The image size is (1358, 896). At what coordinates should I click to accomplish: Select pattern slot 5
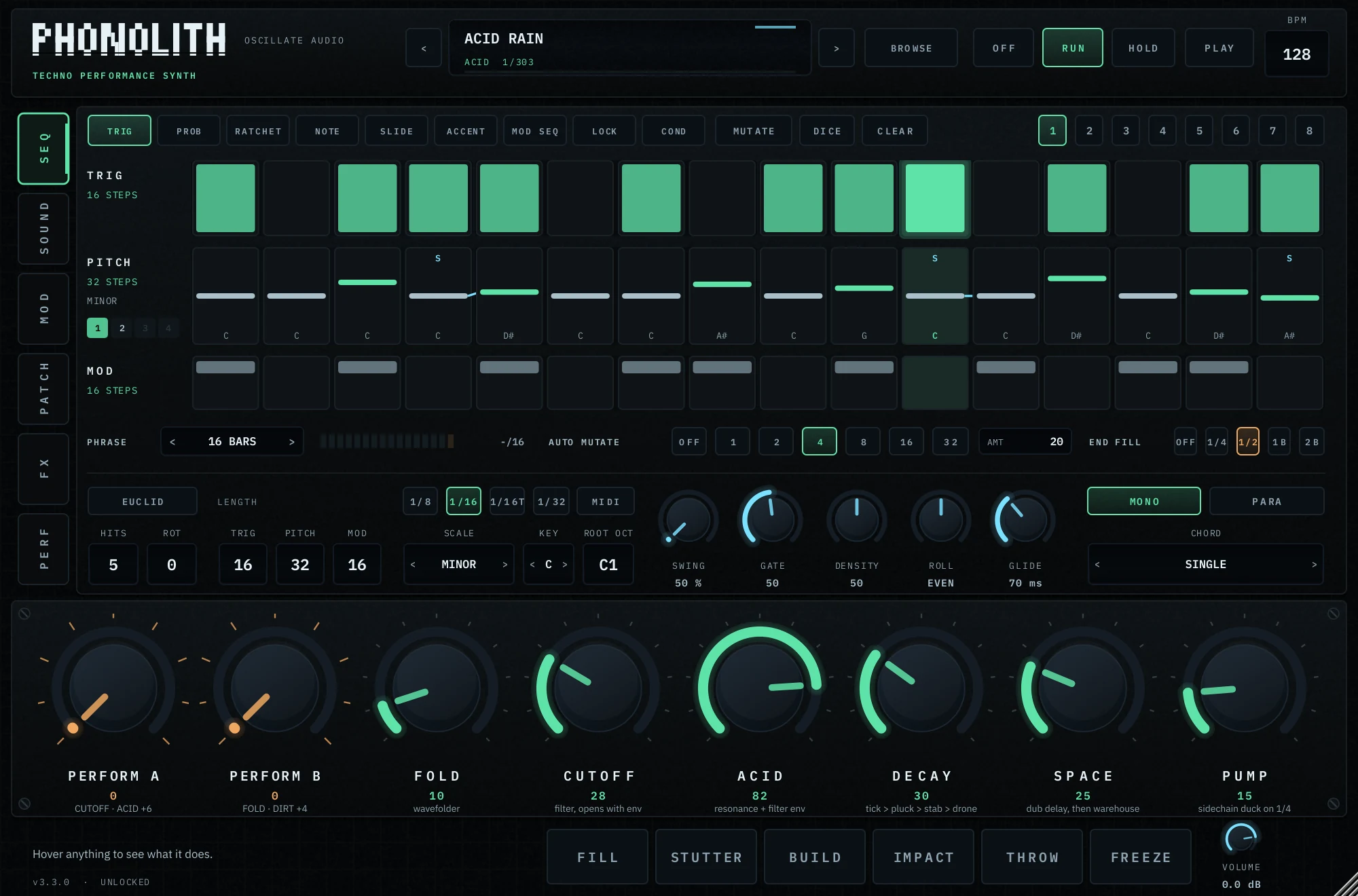(x=1199, y=131)
